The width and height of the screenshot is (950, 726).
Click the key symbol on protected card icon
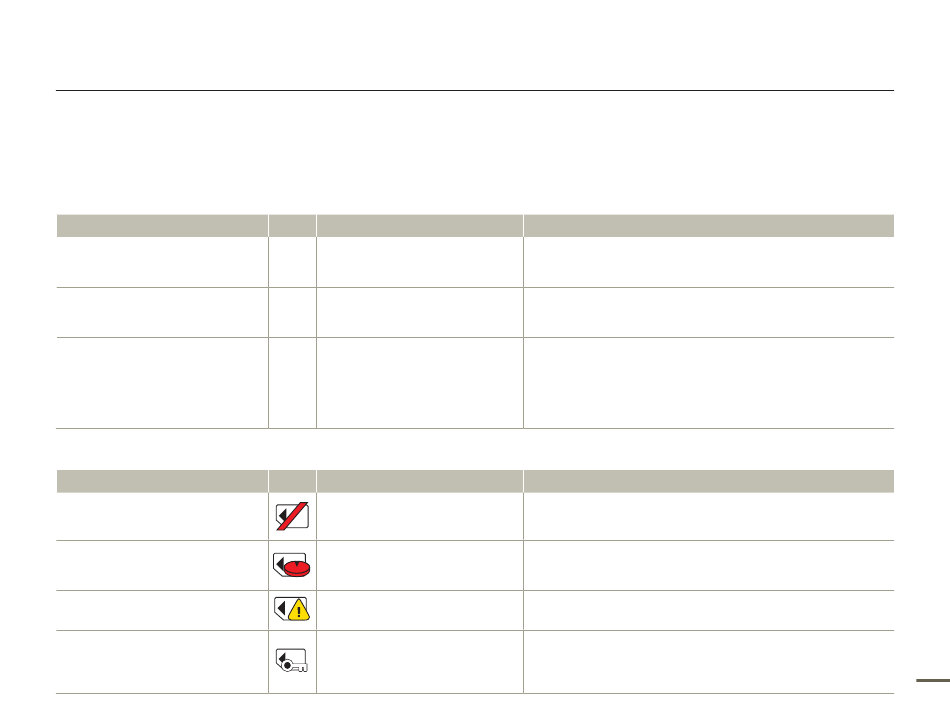[x=296, y=667]
